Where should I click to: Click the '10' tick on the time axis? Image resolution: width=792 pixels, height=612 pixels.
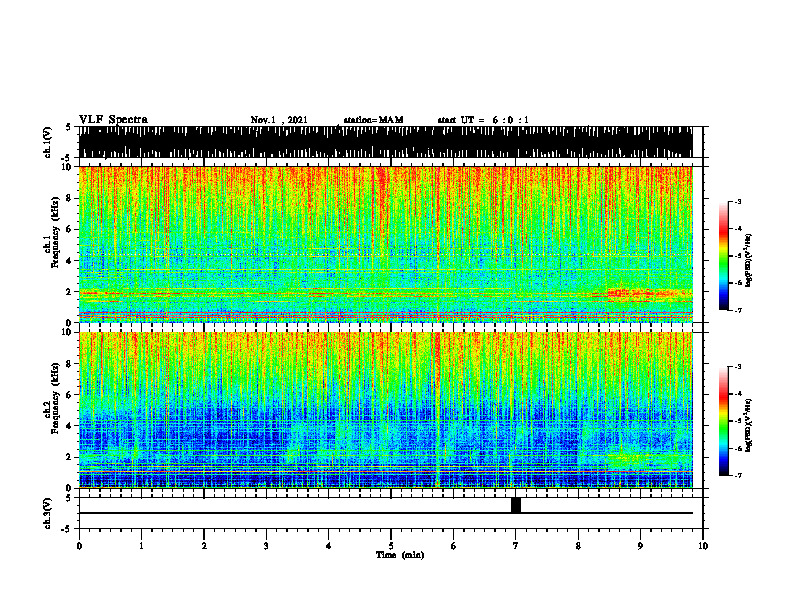[x=703, y=546]
